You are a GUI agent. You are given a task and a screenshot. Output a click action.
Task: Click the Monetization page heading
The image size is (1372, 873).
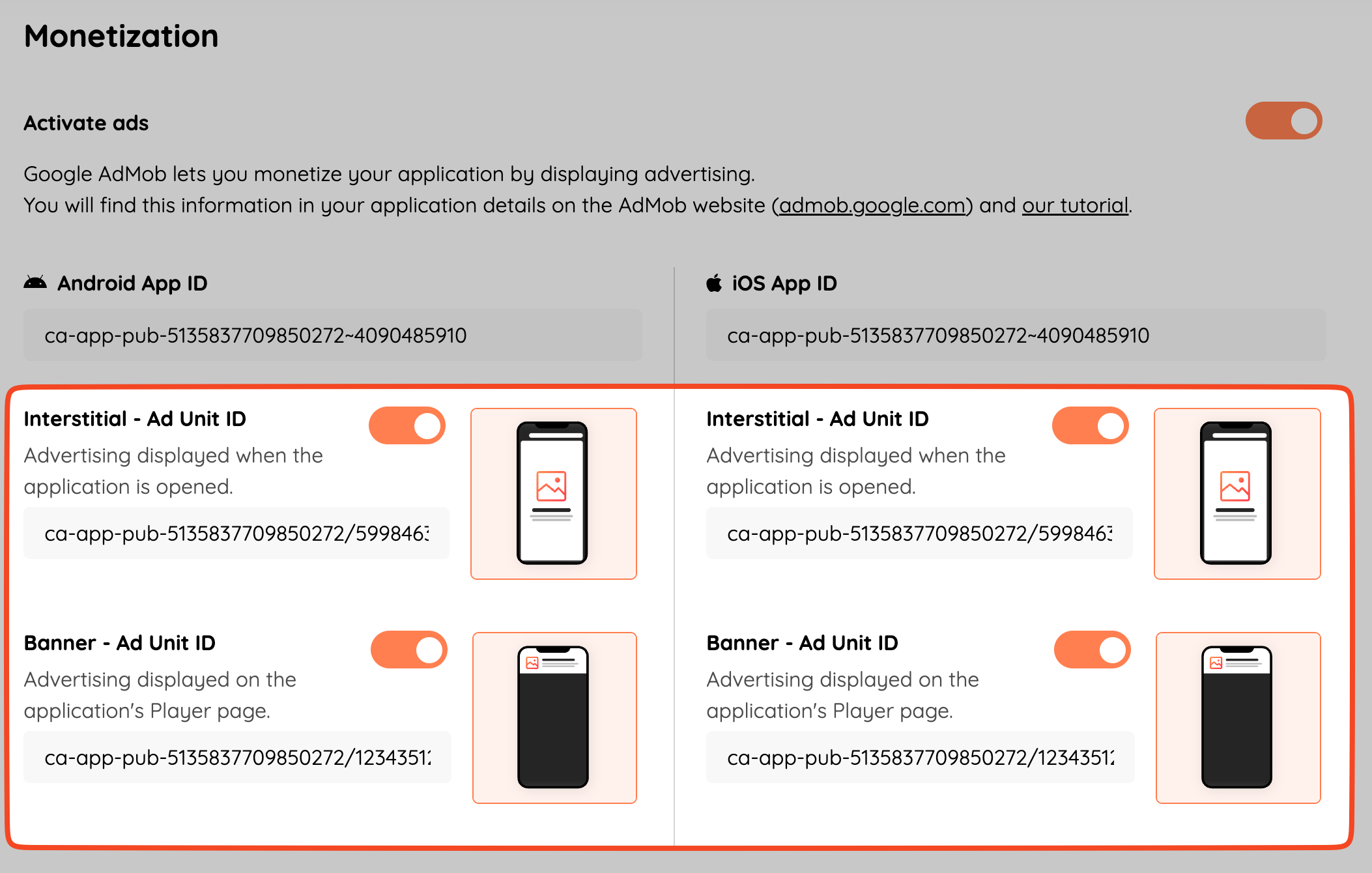(x=121, y=36)
